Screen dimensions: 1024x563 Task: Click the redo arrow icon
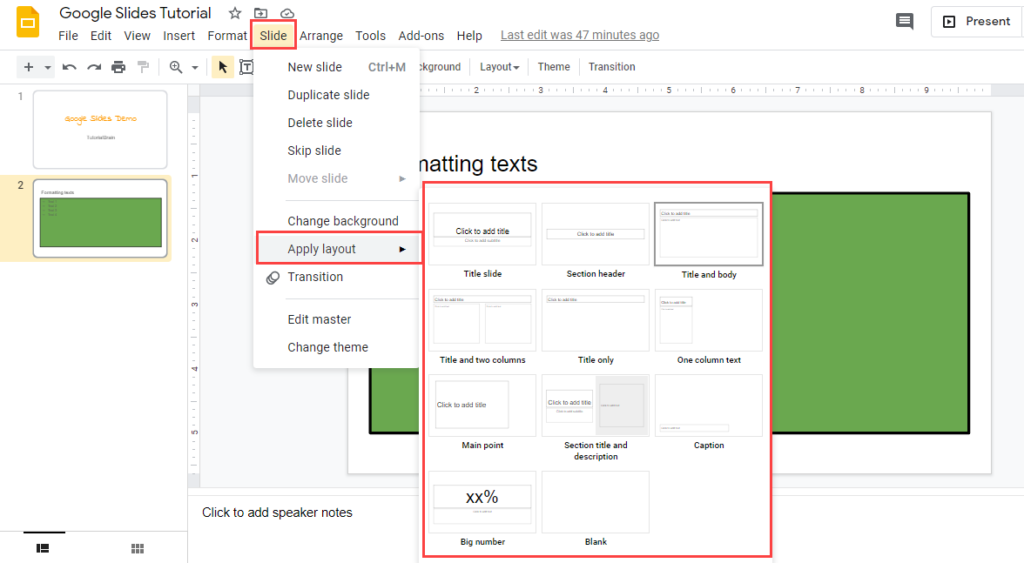pos(94,67)
